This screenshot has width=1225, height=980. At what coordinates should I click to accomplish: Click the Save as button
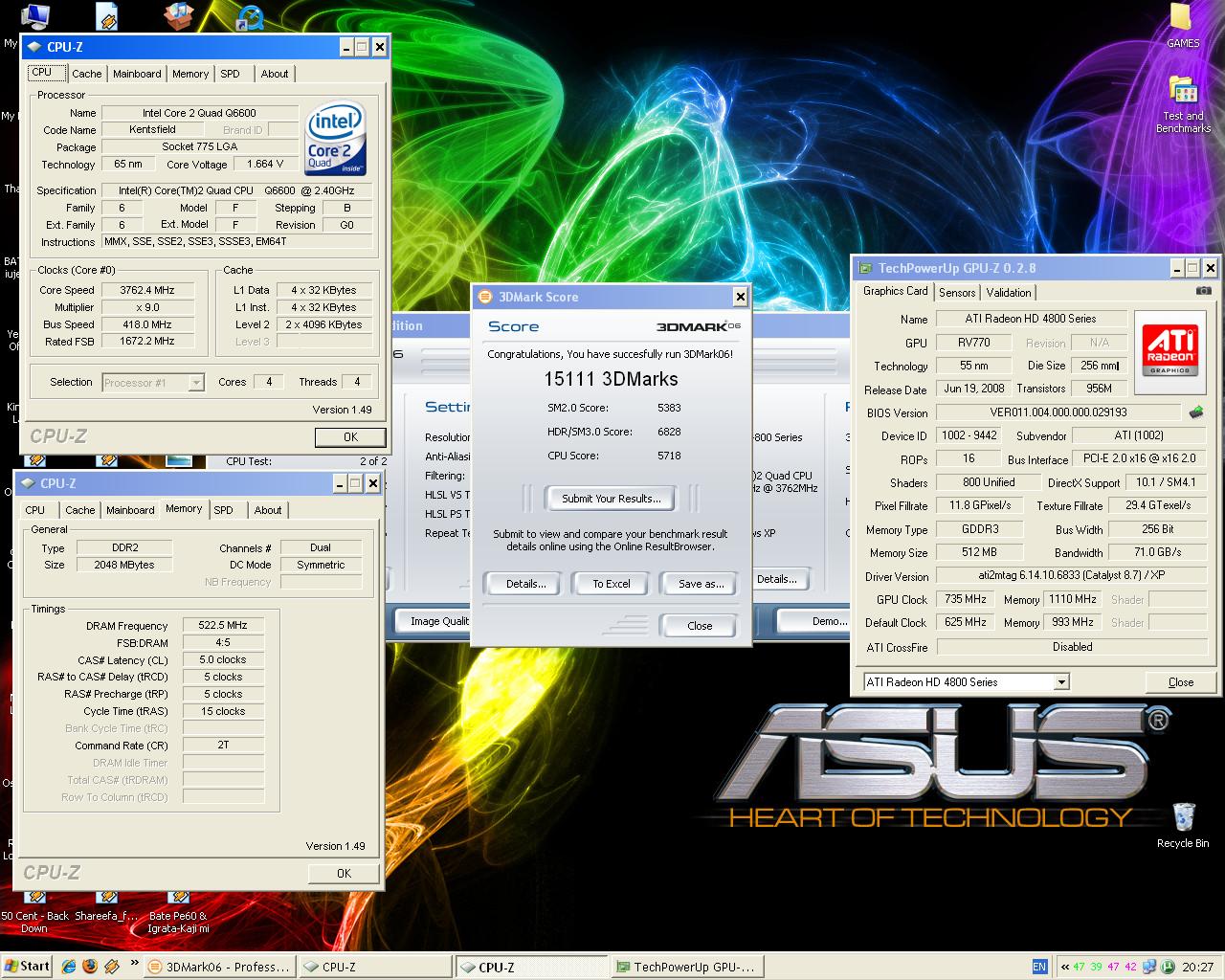point(701,584)
